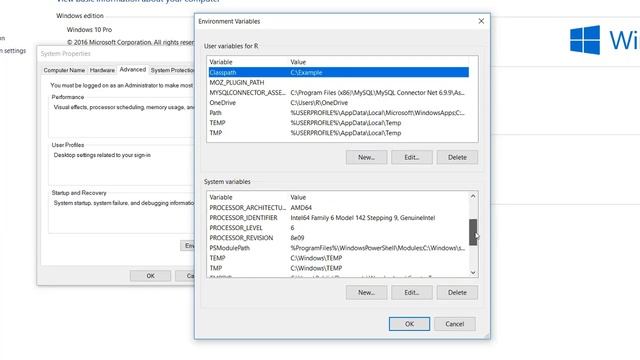Viewport: 640px width, 360px height.
Task: Click the Intel64 Family 6 processor identifier value
Action: 362,218
